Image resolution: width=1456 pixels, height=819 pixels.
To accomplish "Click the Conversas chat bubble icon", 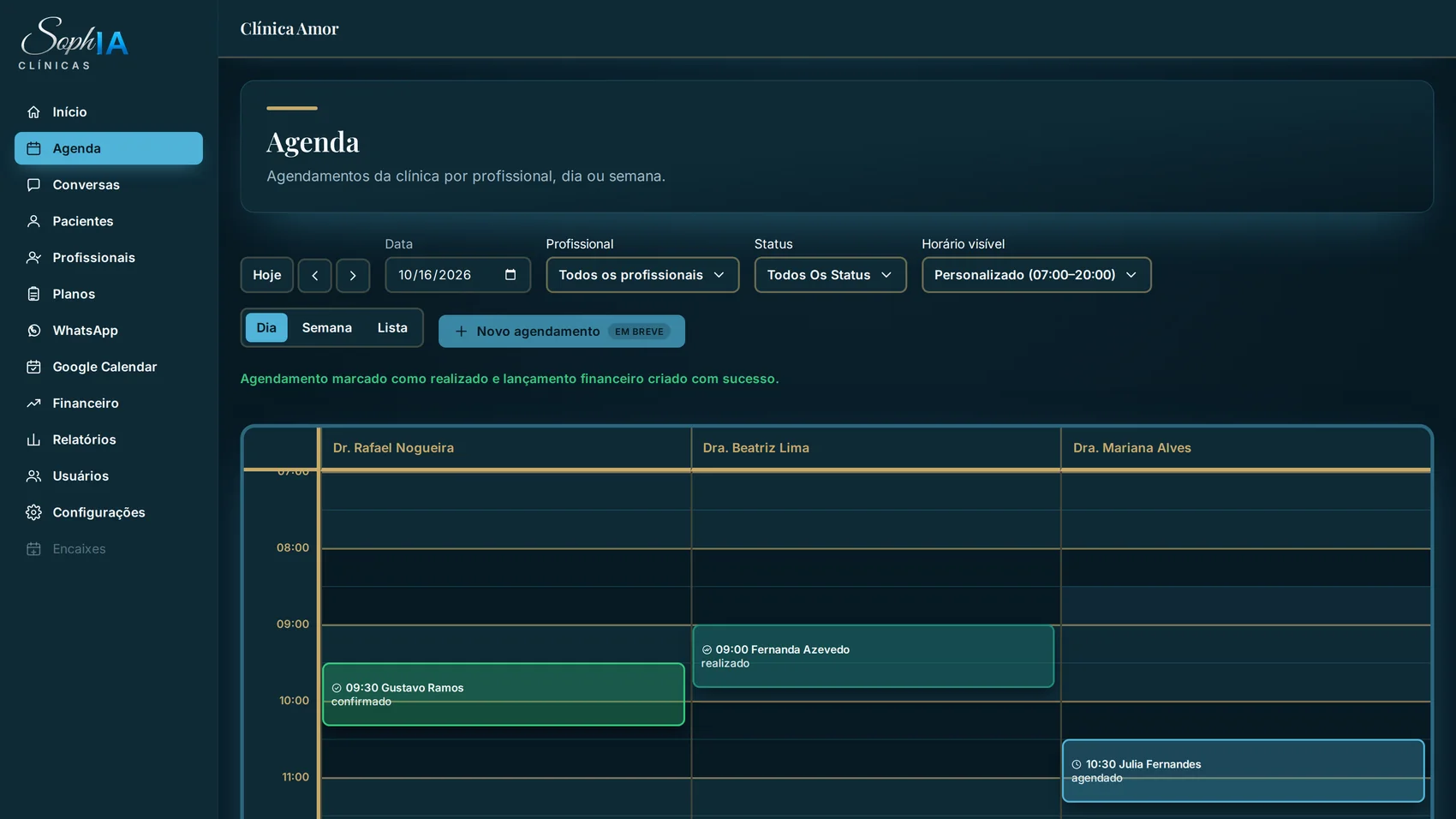I will 33,185.
